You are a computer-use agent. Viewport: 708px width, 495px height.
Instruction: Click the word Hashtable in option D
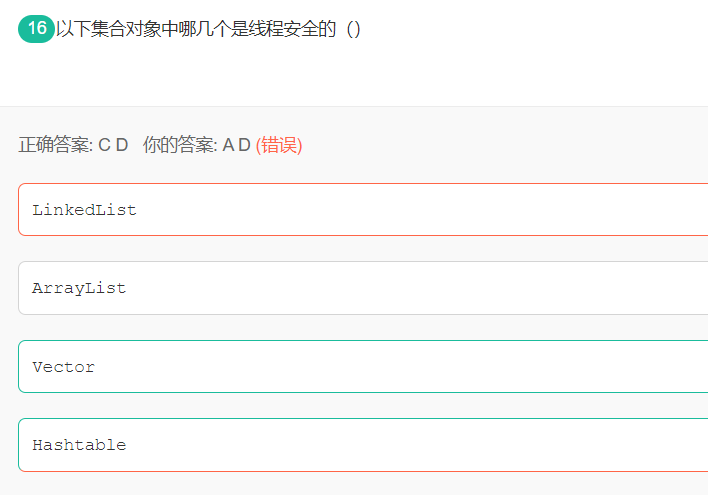click(x=79, y=445)
